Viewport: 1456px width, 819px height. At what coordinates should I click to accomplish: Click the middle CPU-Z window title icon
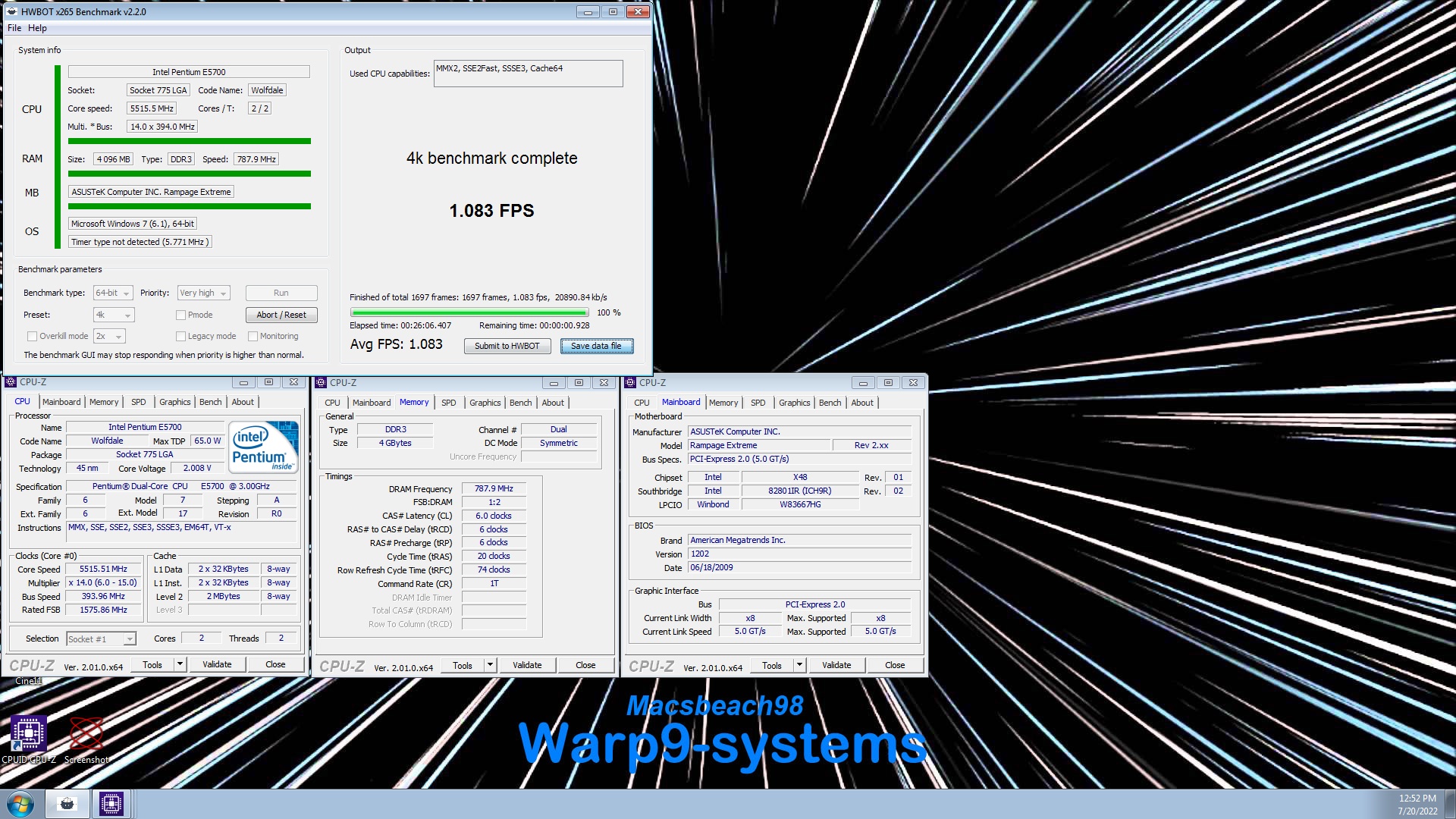point(321,383)
